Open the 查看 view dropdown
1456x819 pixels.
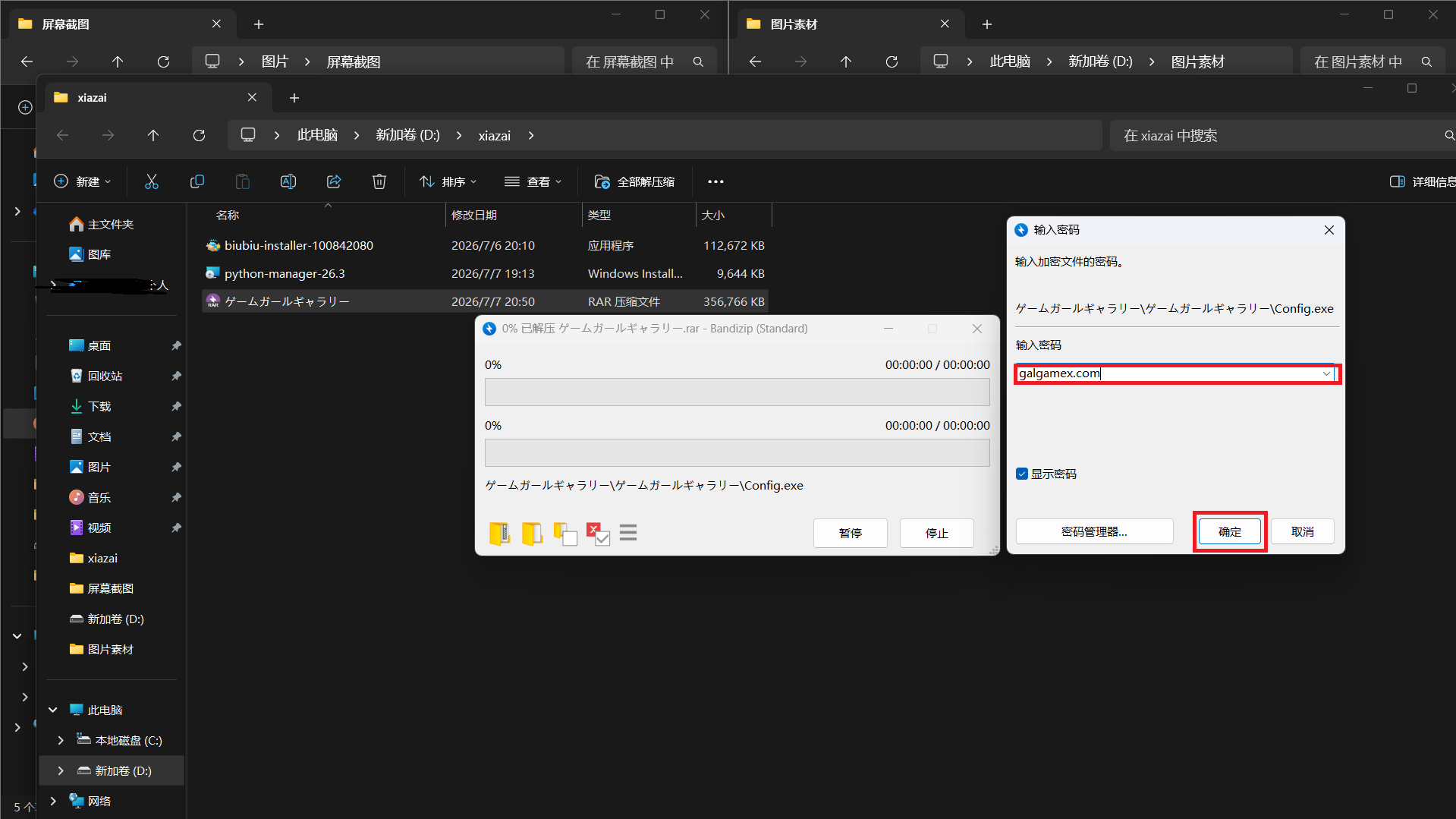tap(533, 181)
